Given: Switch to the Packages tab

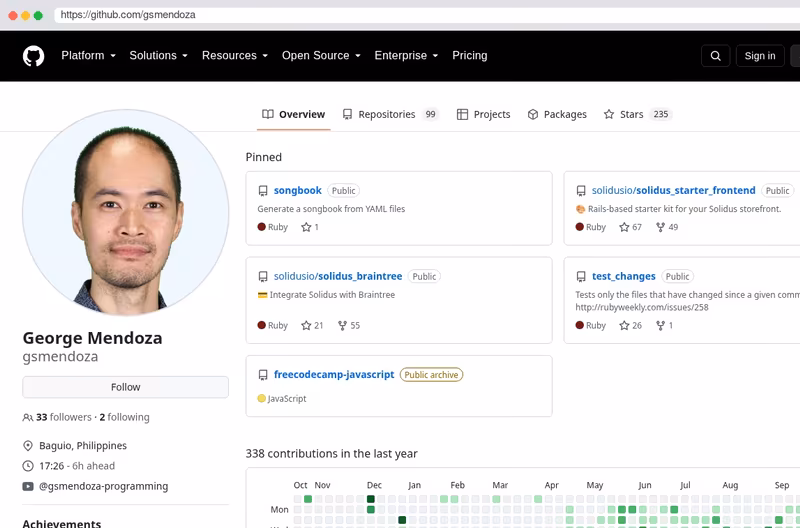Looking at the screenshot, I should 557,114.
